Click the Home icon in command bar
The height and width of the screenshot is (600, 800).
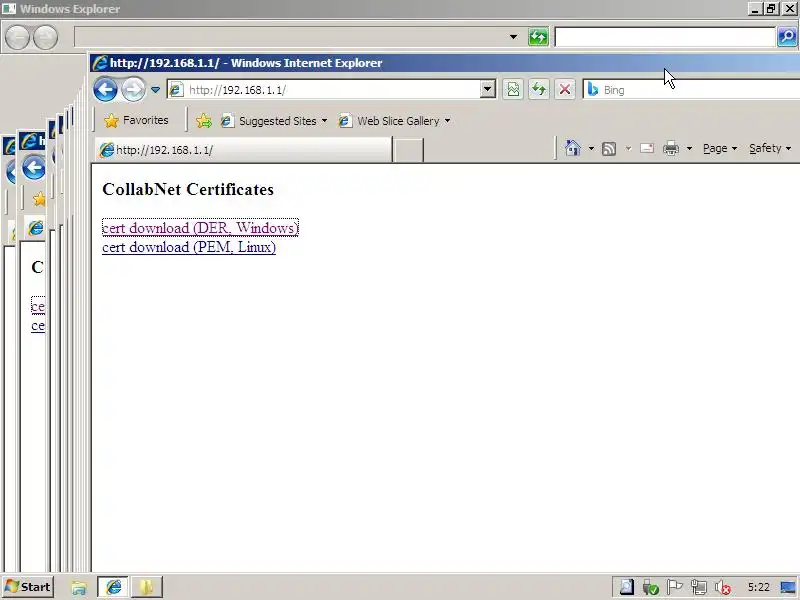click(x=573, y=148)
